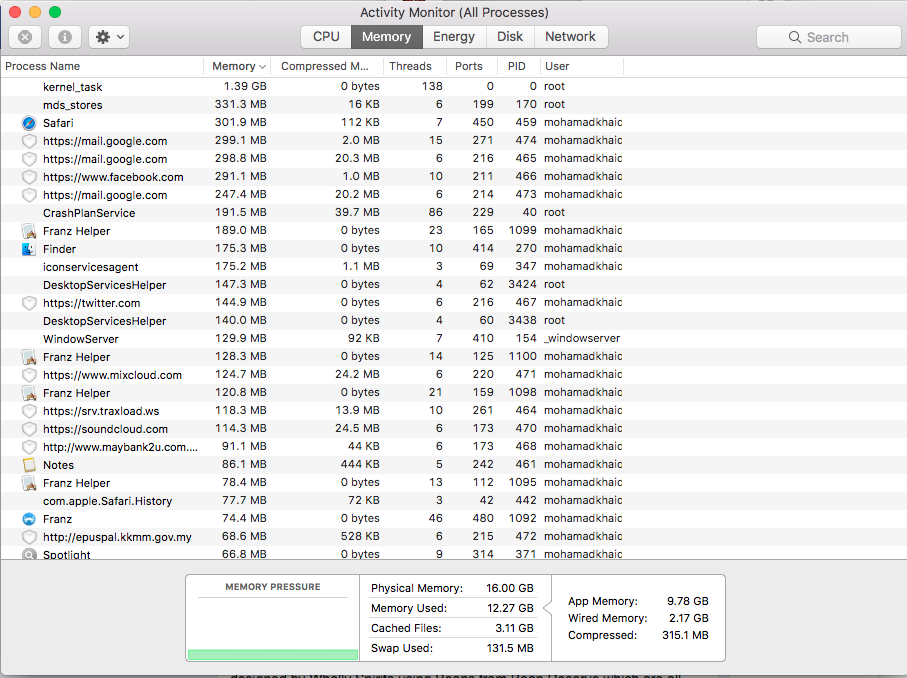
Task: Select the https://www.facebook.com process name
Action: pyautogui.click(x=113, y=177)
